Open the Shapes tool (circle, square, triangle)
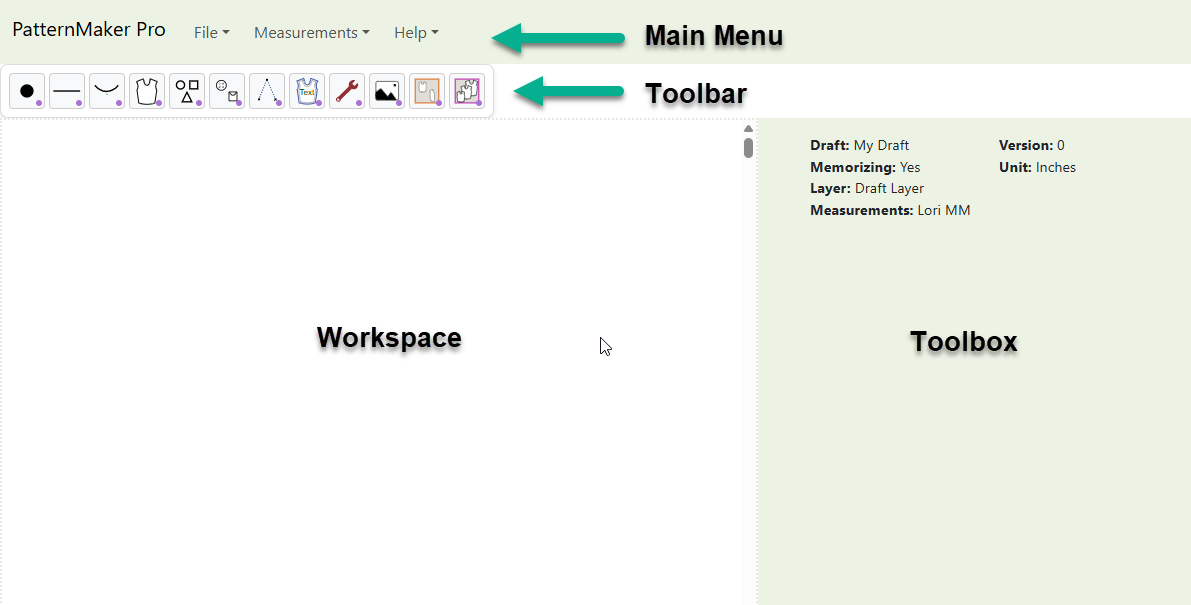 coord(187,91)
